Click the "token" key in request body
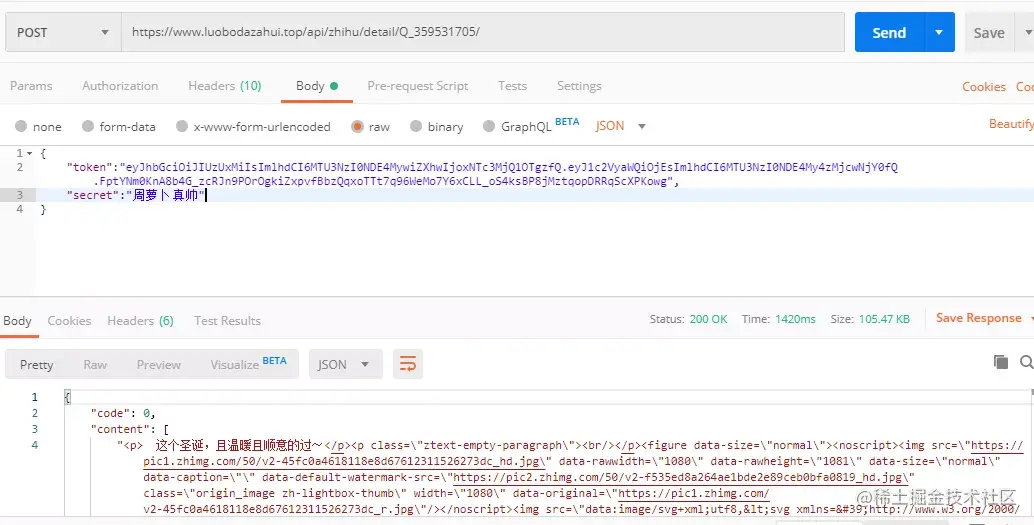Screen dimensions: 1034x525 pos(89,167)
